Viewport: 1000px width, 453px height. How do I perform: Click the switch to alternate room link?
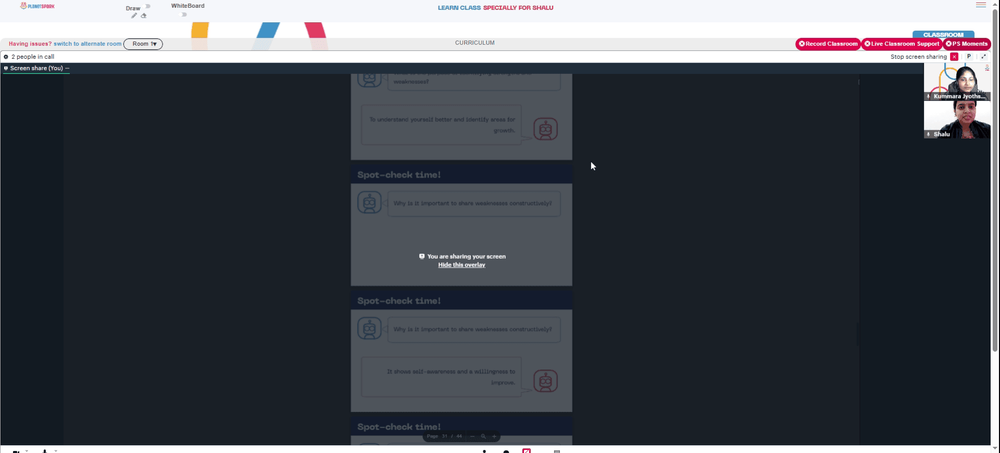[x=87, y=44]
